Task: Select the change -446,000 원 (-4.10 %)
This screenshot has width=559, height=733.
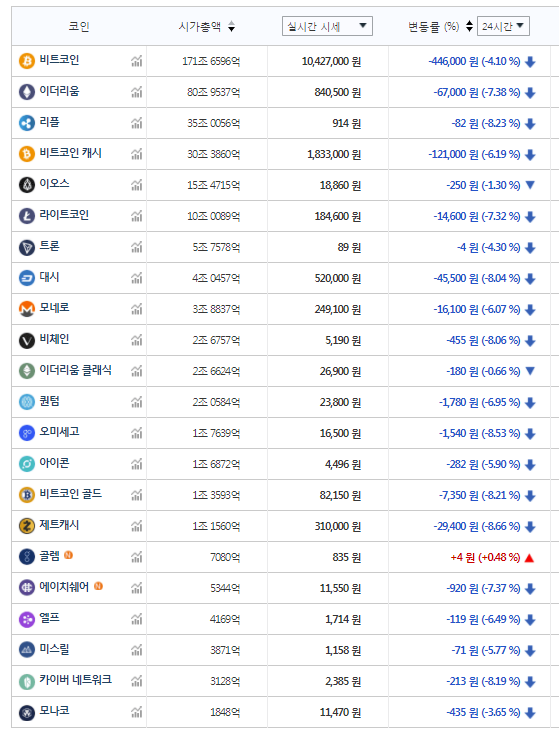Action: tap(474, 61)
